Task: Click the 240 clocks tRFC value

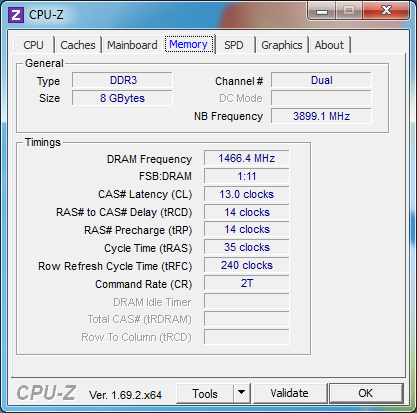Action: tap(247, 266)
